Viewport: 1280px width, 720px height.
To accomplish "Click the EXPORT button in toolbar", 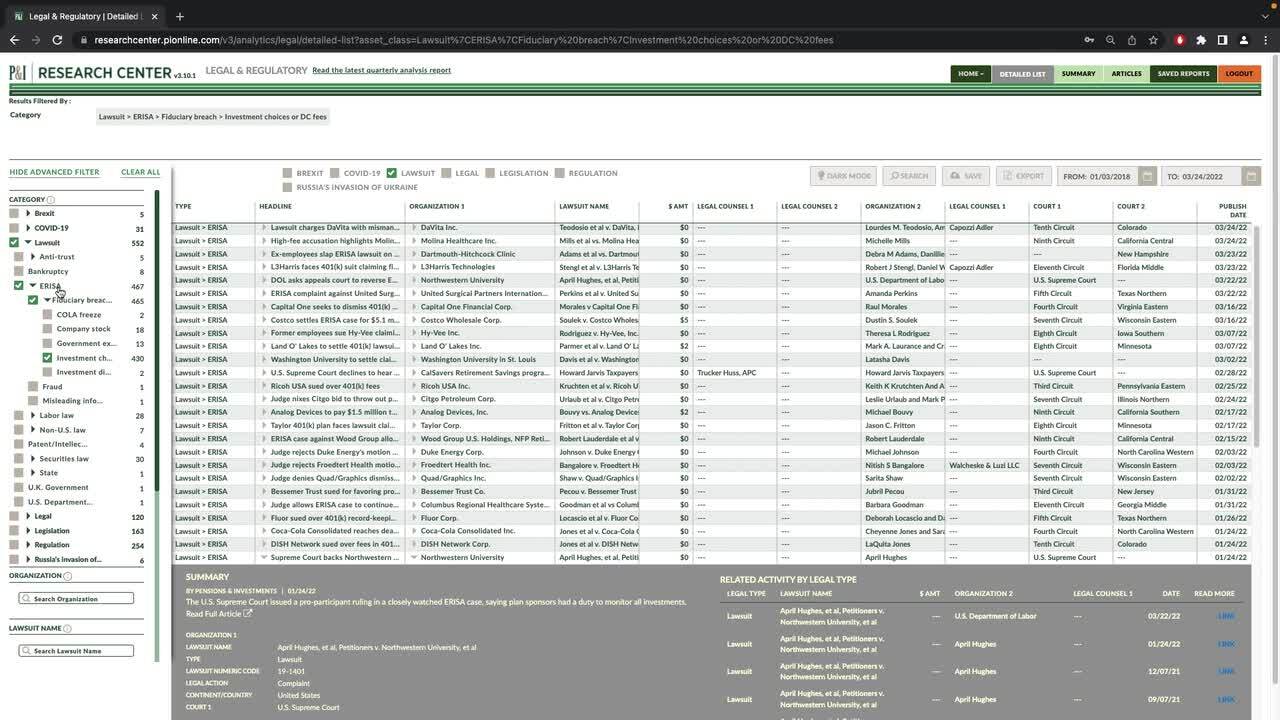I will pyautogui.click(x=1023, y=176).
